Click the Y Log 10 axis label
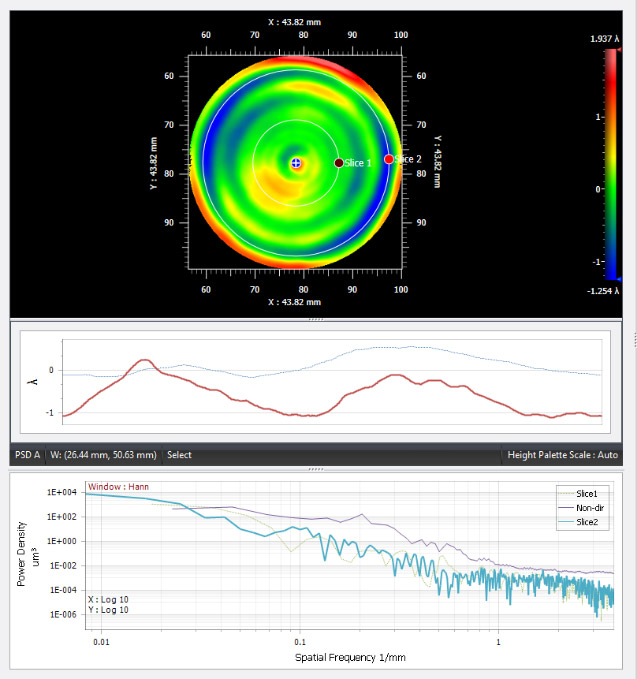The width and height of the screenshot is (637, 679). point(109,610)
